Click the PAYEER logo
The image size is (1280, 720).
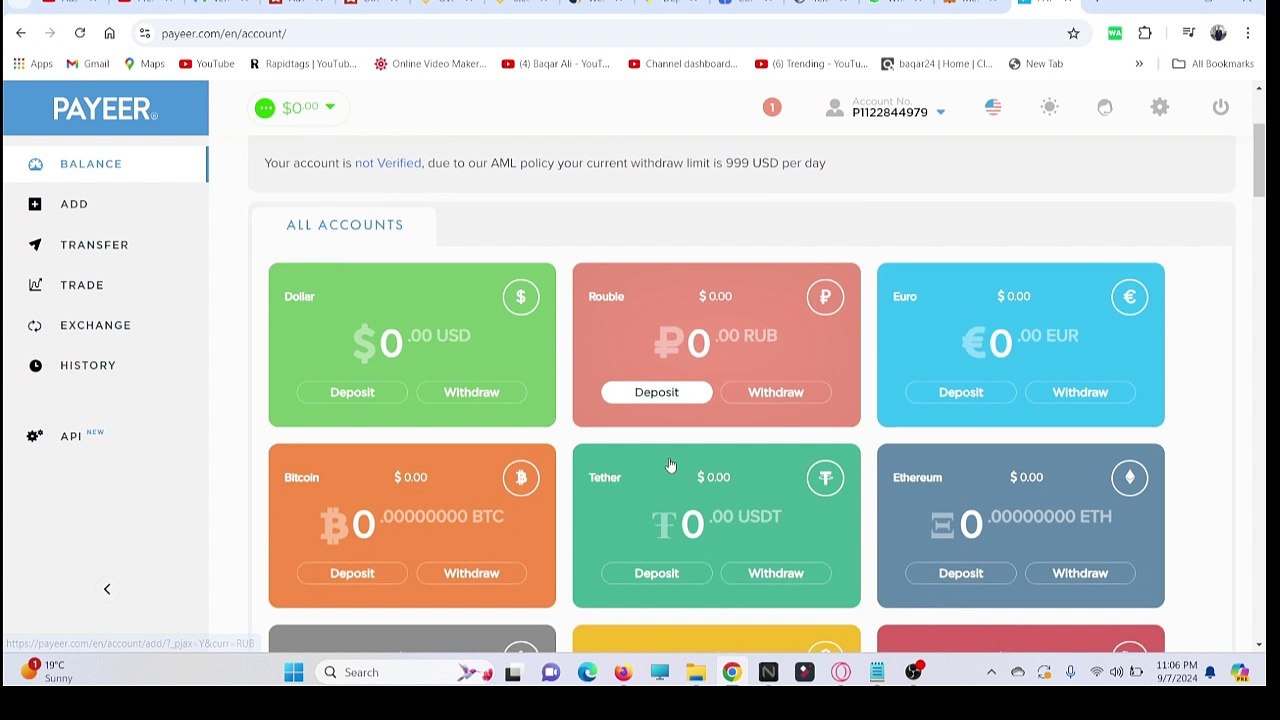tap(105, 109)
